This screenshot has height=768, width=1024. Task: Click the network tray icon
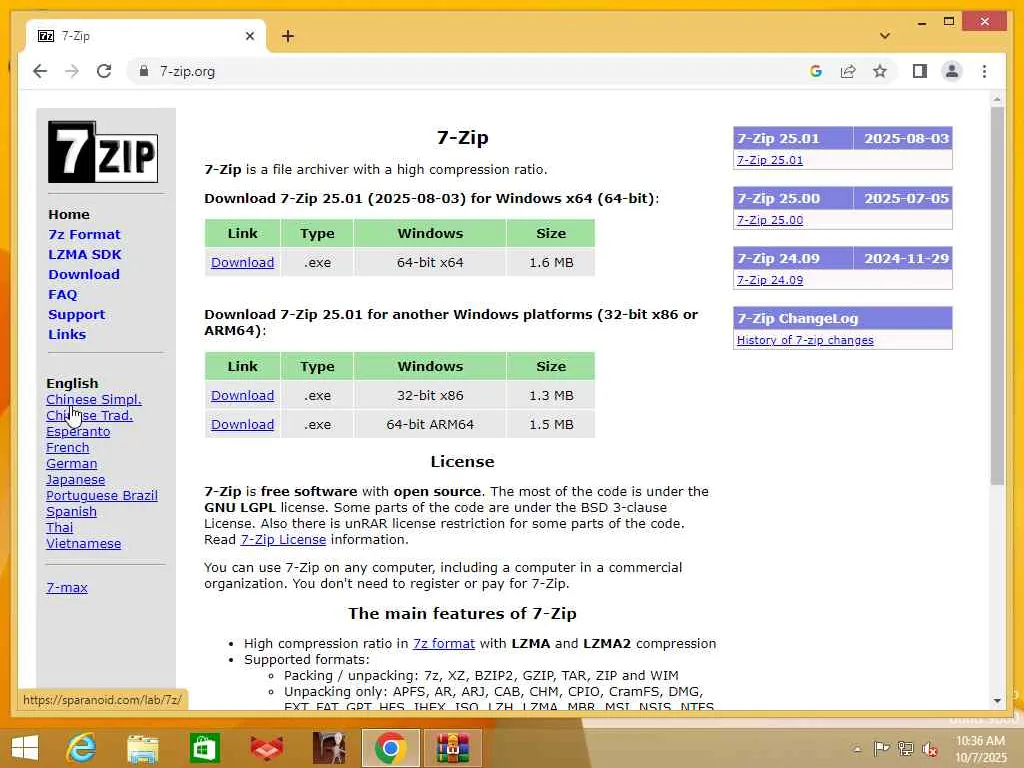[905, 748]
